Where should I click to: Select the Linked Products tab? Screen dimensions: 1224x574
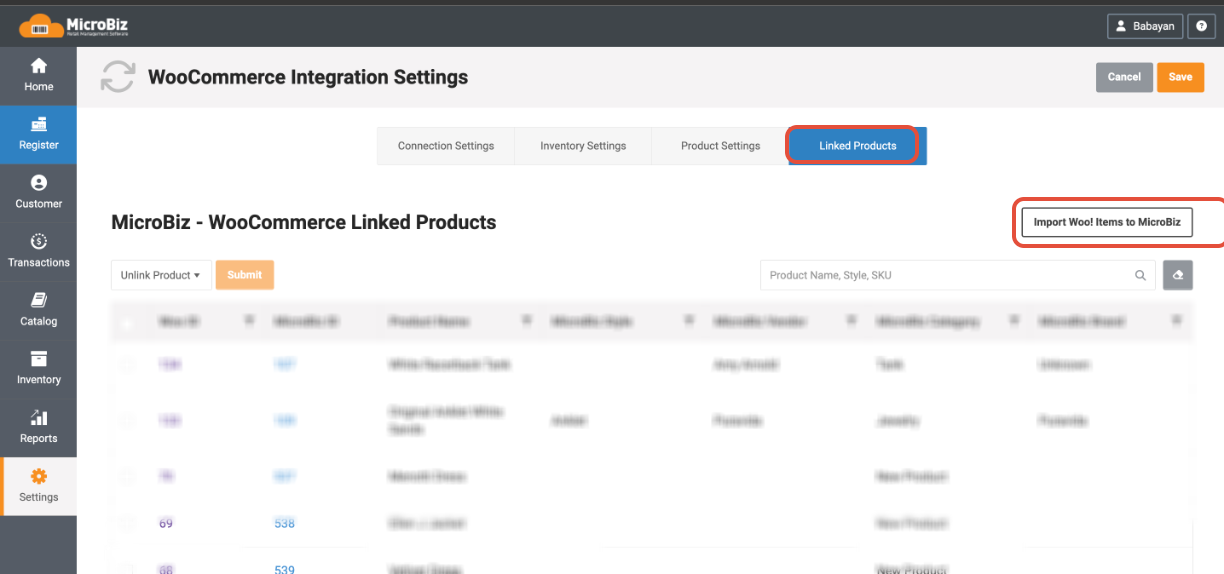[857, 146]
